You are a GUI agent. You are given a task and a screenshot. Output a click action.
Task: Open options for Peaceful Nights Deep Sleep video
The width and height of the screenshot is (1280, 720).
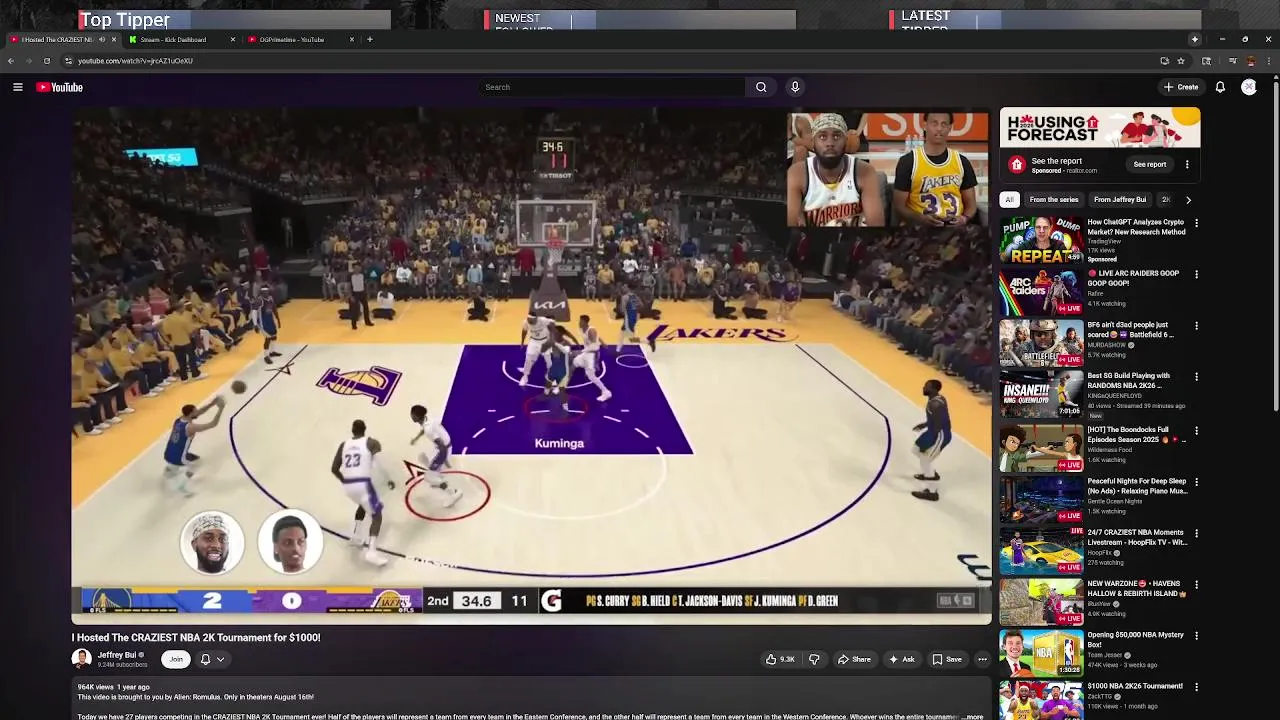pyautogui.click(x=1196, y=482)
